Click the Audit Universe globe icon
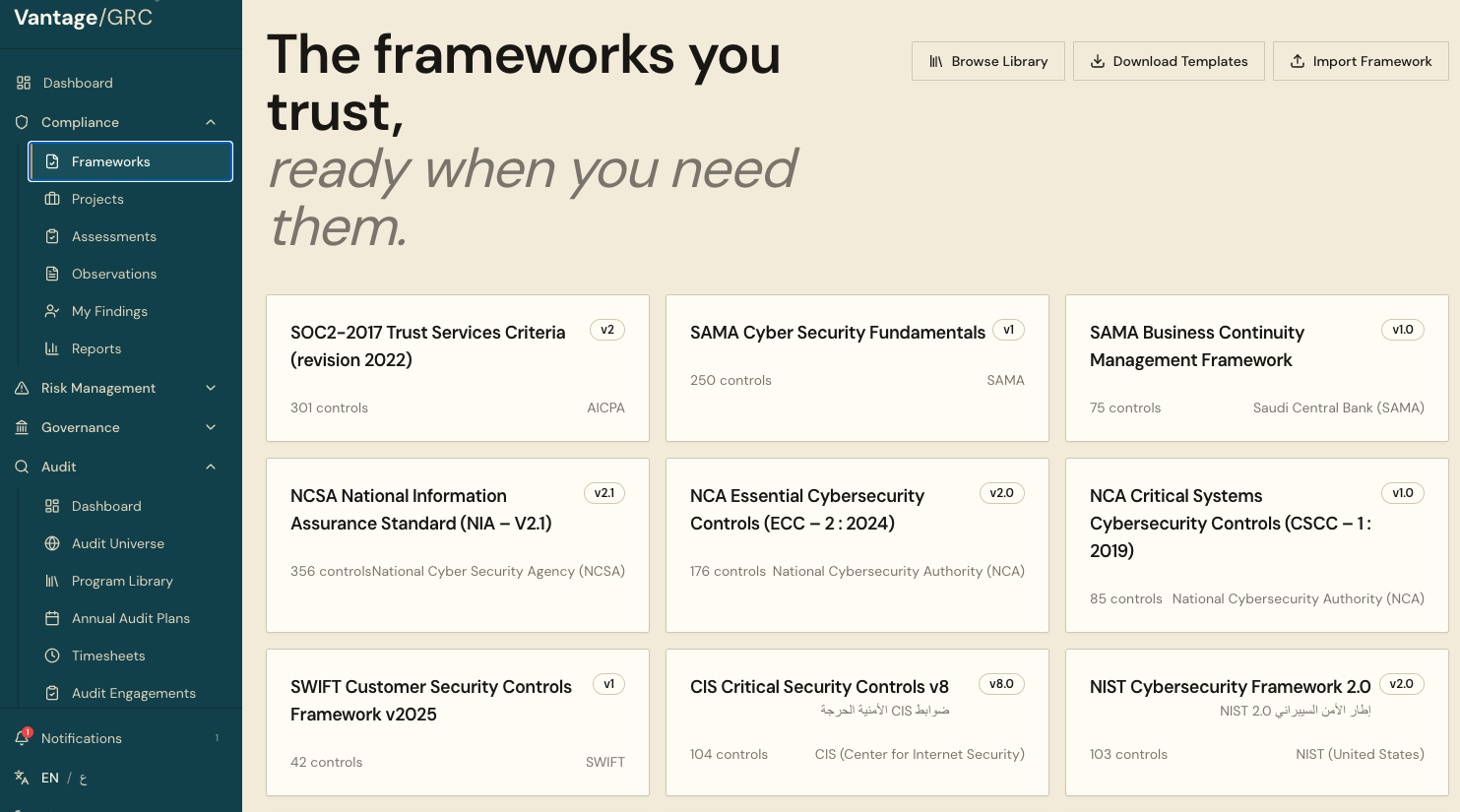The height and width of the screenshot is (812, 1460). pos(52,543)
